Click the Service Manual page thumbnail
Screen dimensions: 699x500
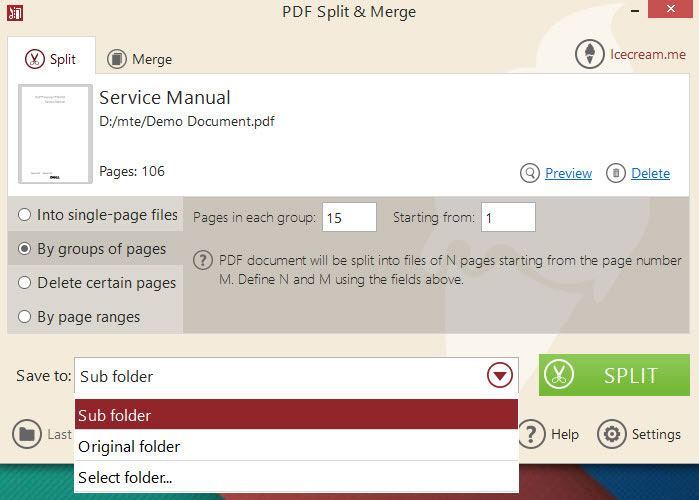(x=55, y=134)
